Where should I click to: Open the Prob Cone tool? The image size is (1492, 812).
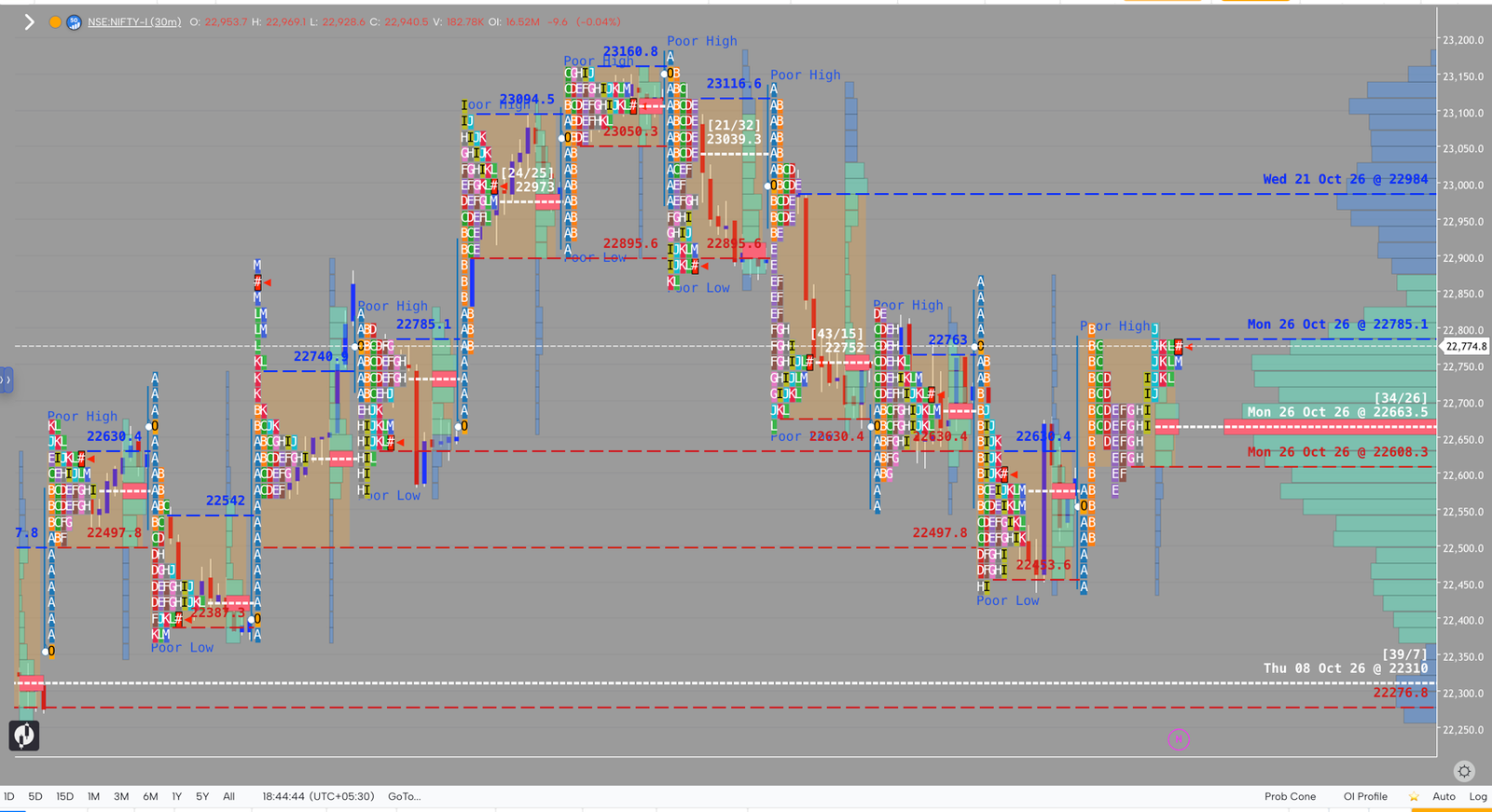[1291, 797]
